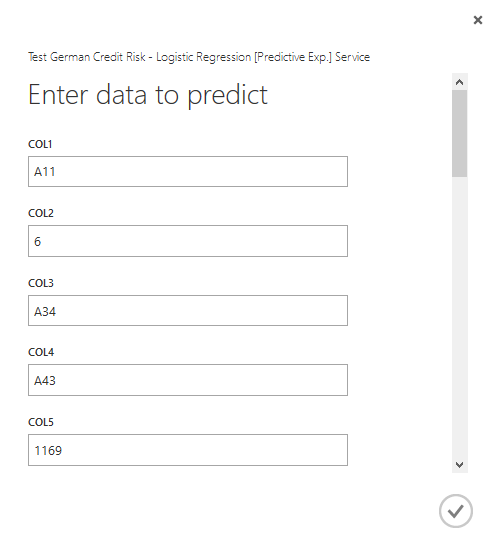Focus the COL1 input field

(x=188, y=171)
